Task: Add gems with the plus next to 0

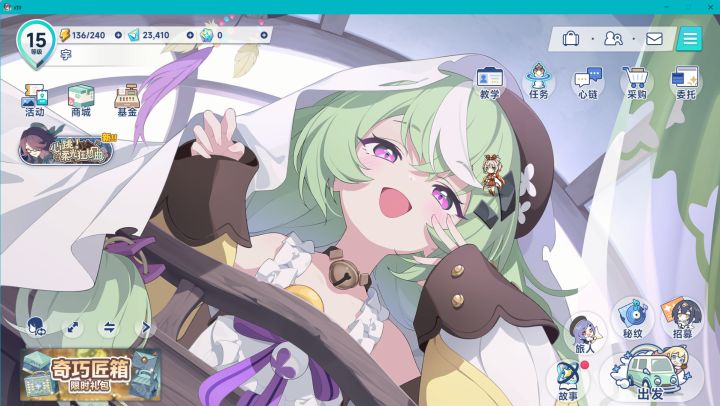Action: coord(264,35)
